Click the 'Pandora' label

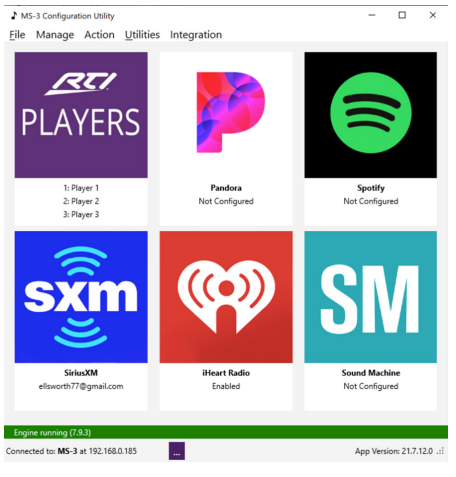pos(226,188)
